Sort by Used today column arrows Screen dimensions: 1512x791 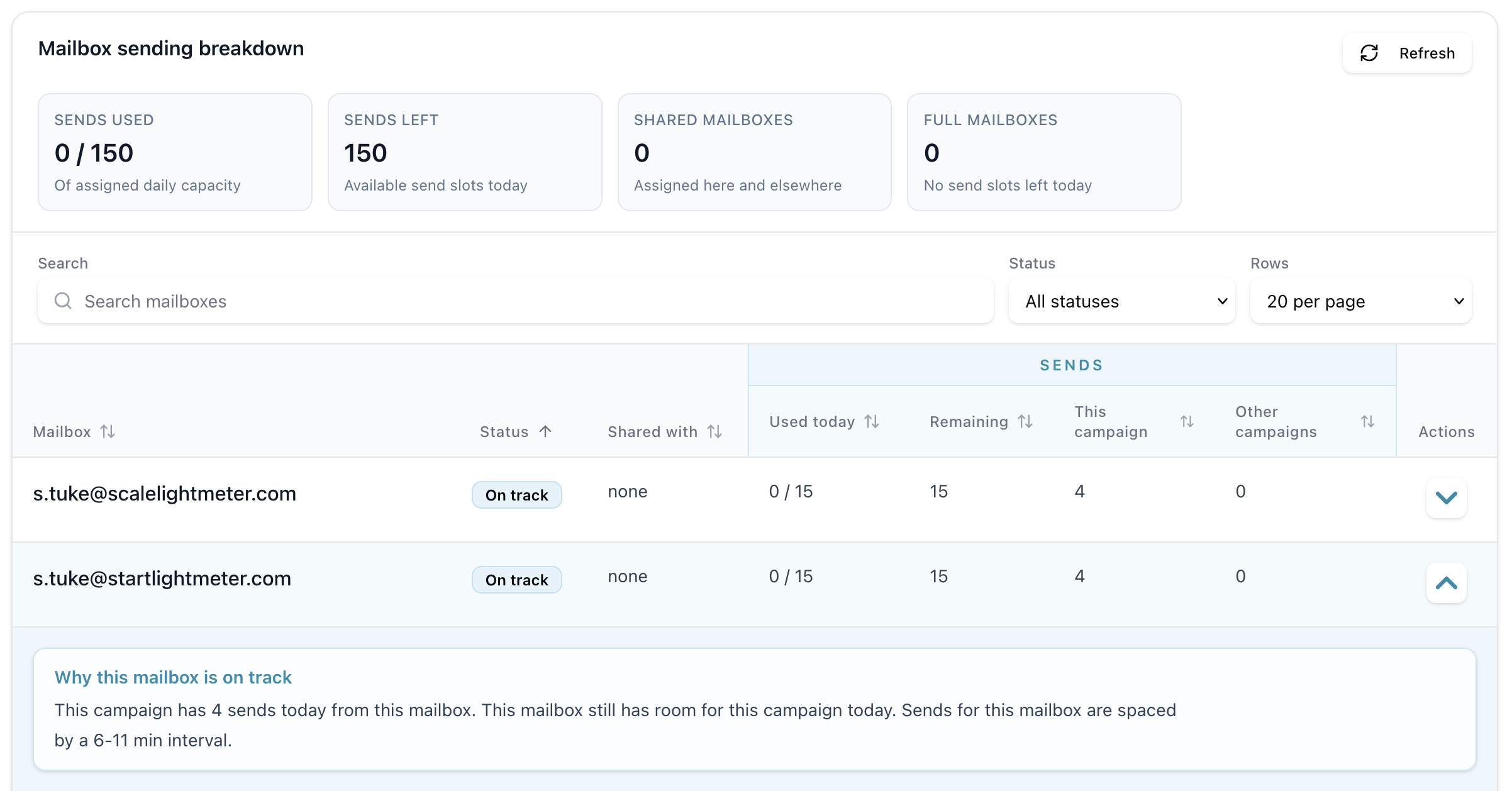[872, 421]
